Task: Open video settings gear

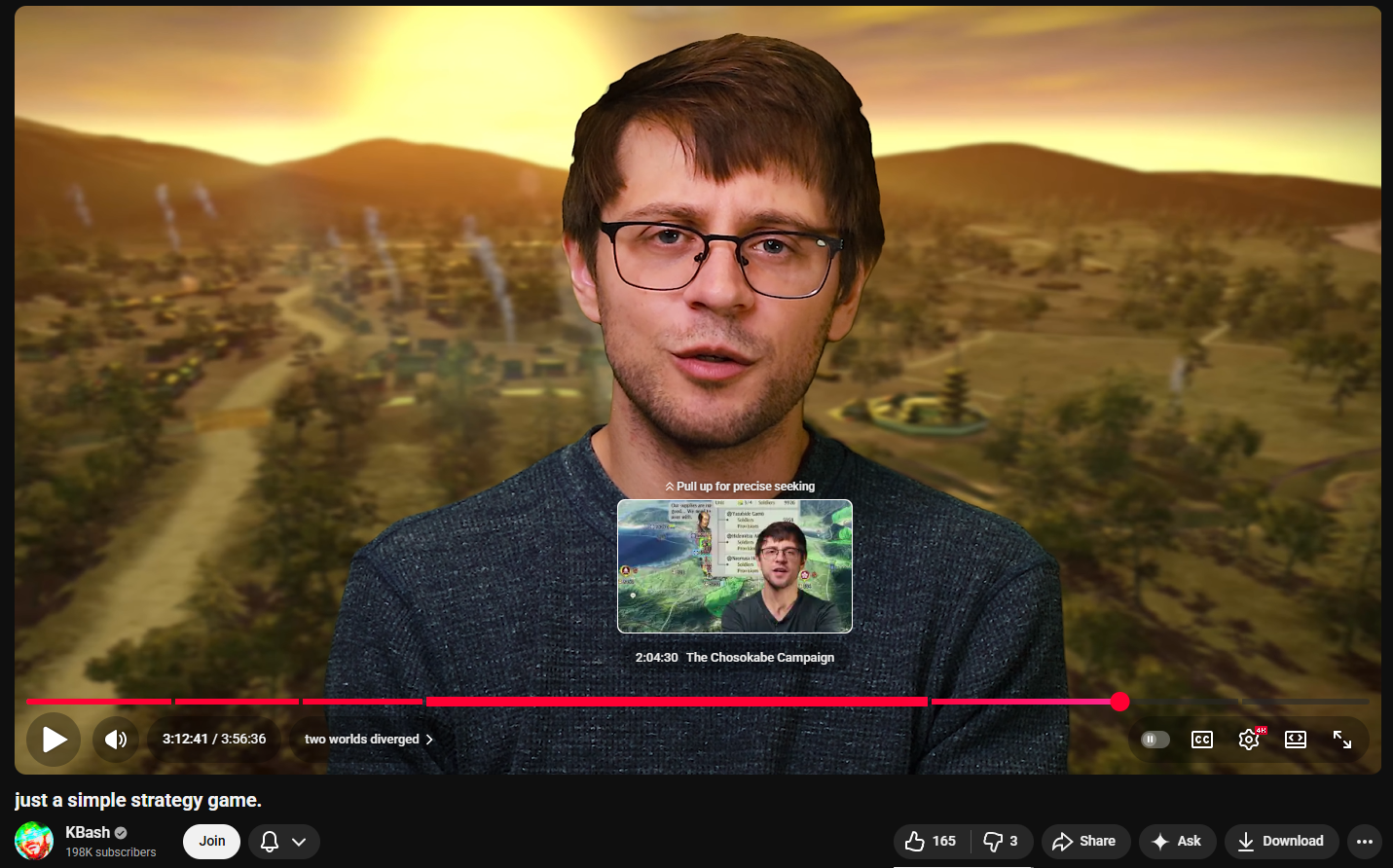Action: [1250, 740]
